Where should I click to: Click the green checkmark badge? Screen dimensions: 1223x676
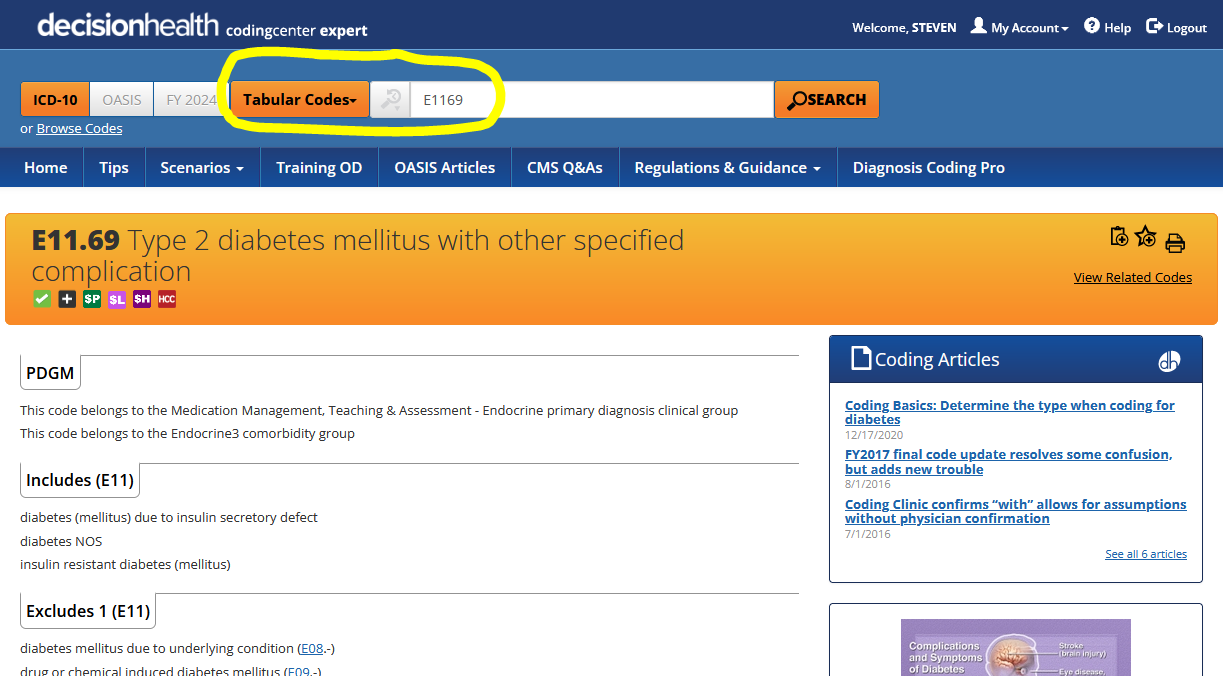tap(42, 299)
